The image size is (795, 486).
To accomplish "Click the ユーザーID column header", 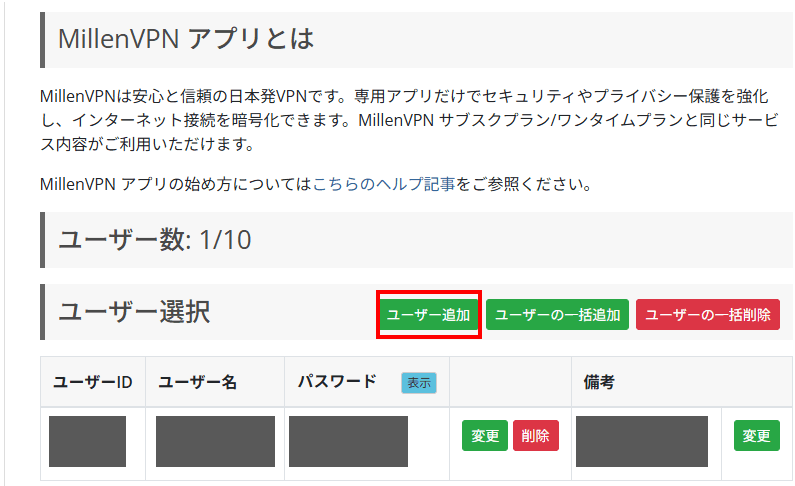I will coord(93,382).
